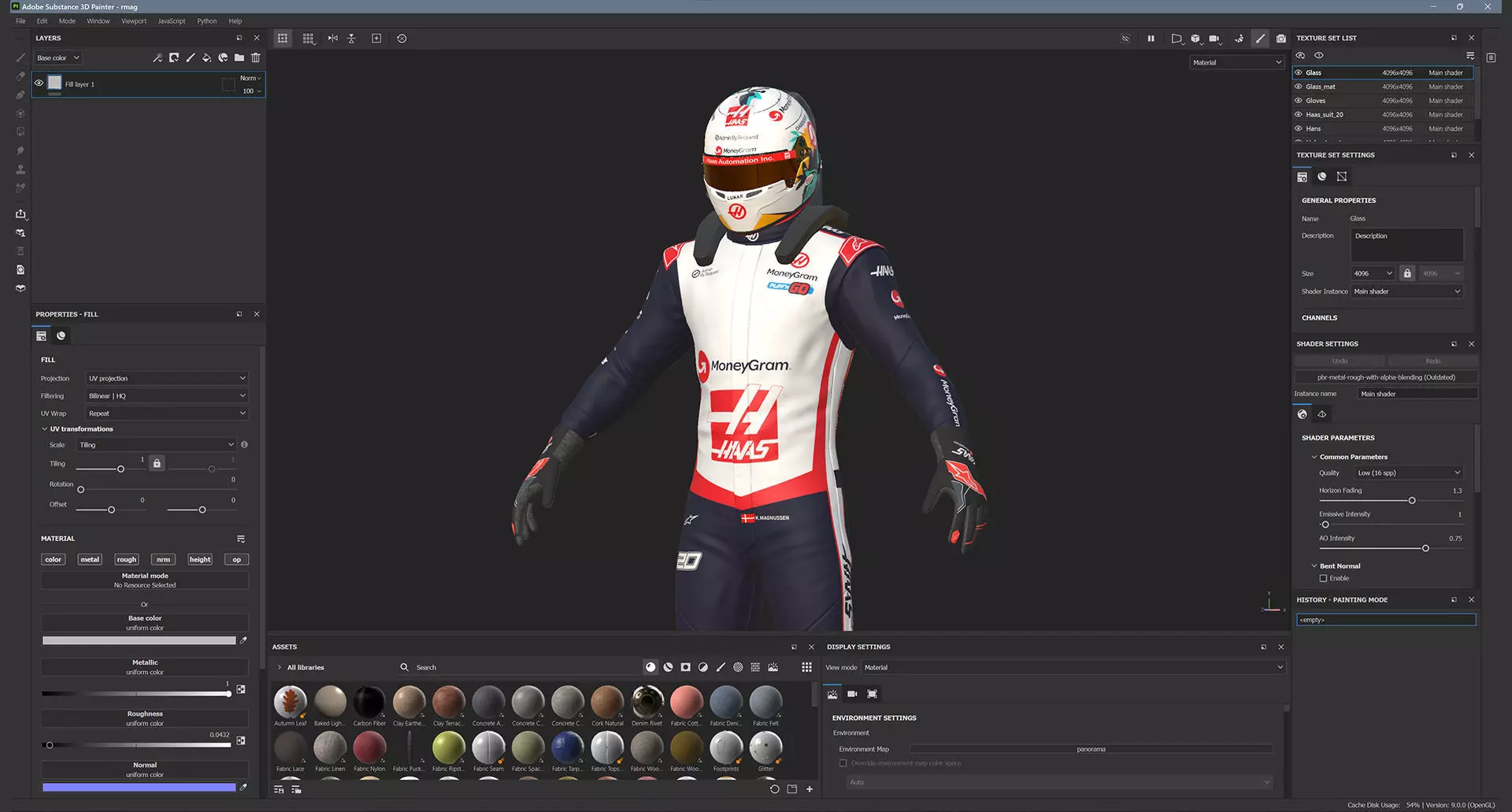Hide Fill layer 1 with eye icon
Viewport: 1512px width, 812px height.
pyautogui.click(x=39, y=83)
